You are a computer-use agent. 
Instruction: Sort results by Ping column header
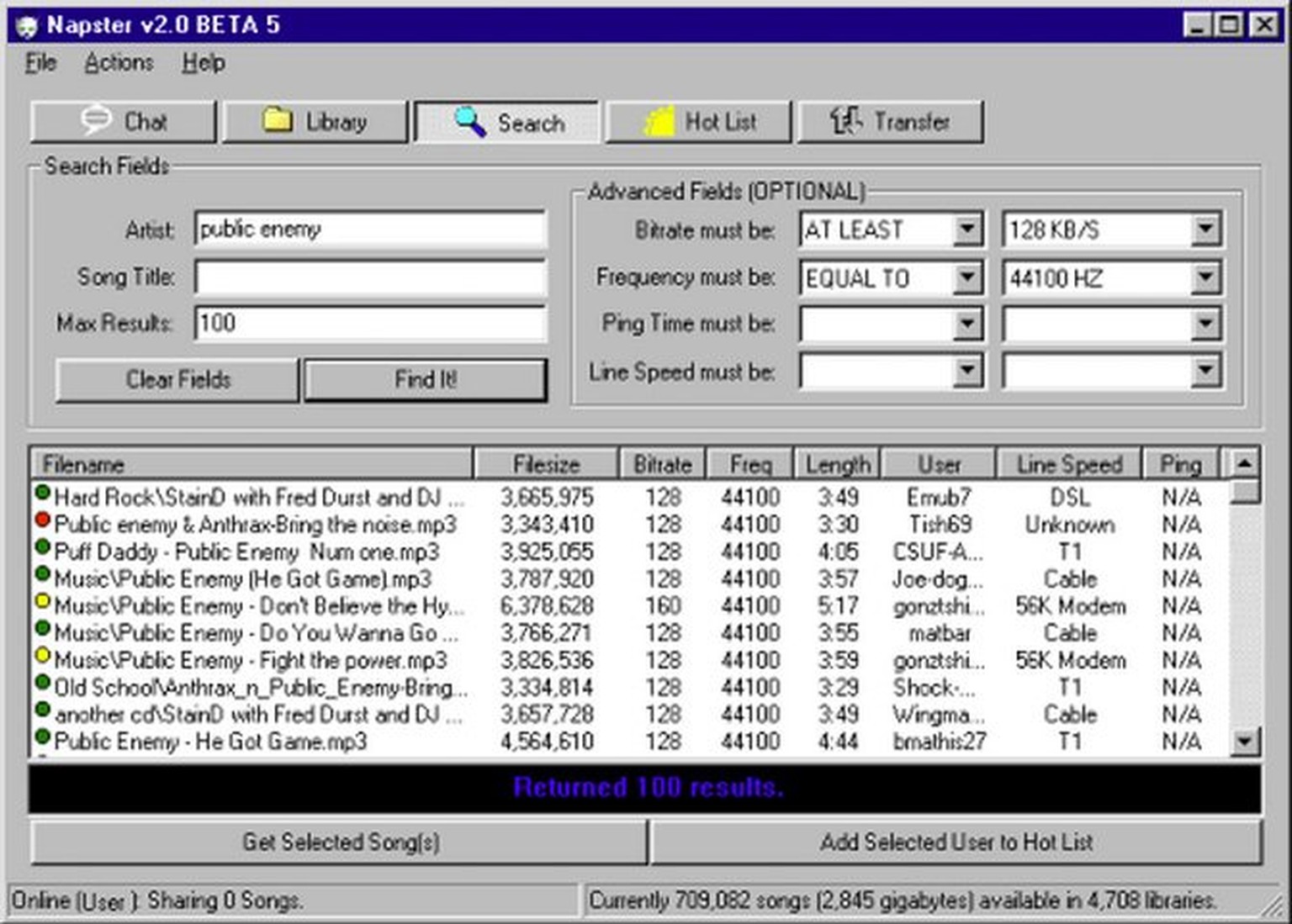(x=1180, y=464)
